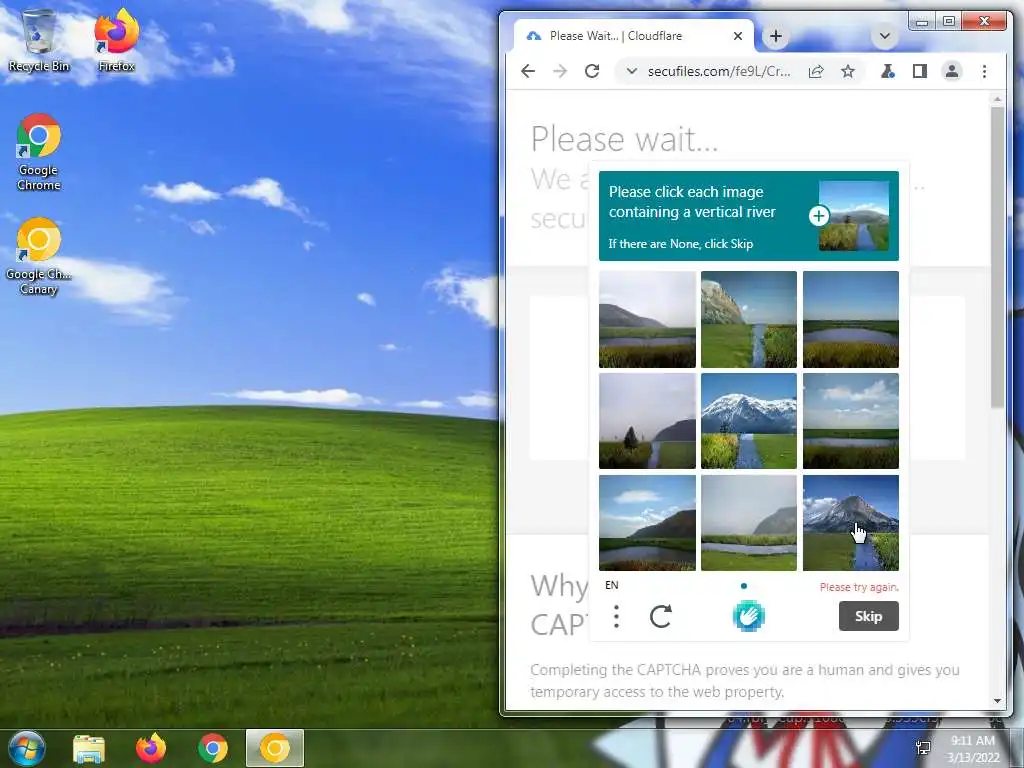Image resolution: width=1024 pixels, height=768 pixels.
Task: Toggle the browser side panel icon
Action: 920,71
